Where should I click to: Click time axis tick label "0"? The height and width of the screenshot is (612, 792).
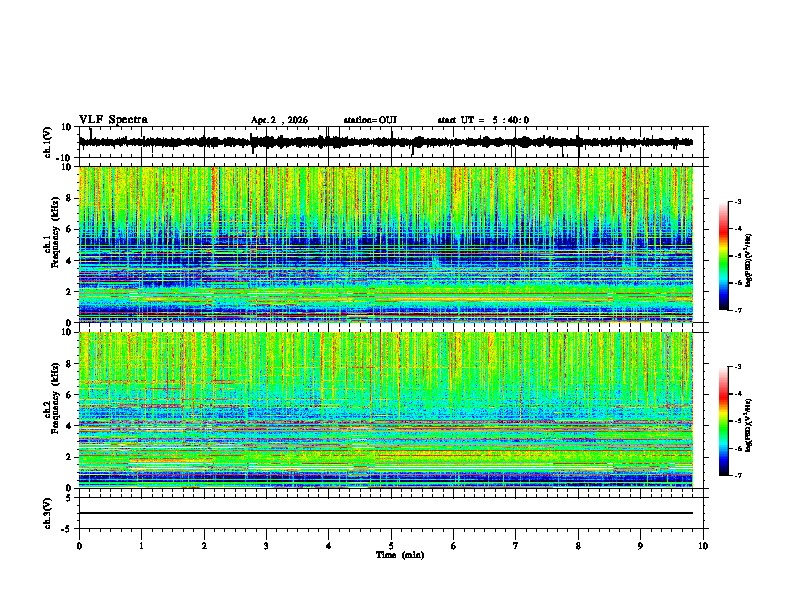point(79,546)
